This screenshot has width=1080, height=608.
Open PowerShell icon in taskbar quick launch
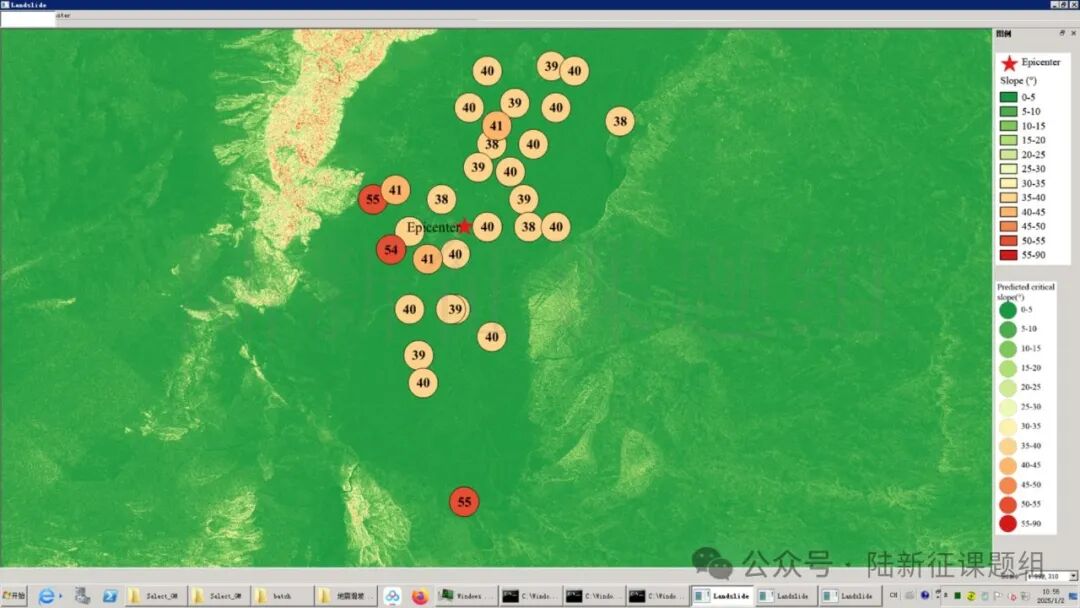pos(110,596)
